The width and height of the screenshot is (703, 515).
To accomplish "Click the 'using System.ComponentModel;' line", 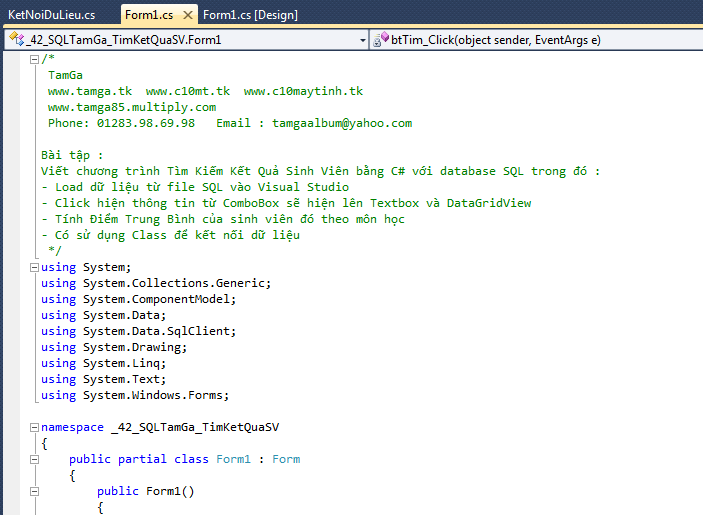I will click(139, 299).
